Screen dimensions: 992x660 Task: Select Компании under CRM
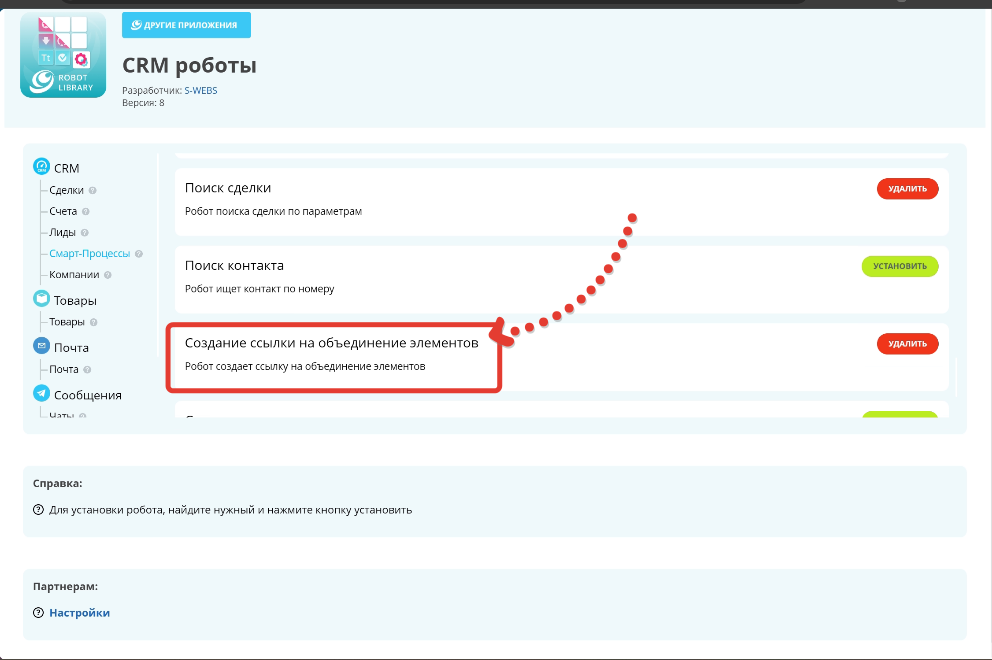75,275
